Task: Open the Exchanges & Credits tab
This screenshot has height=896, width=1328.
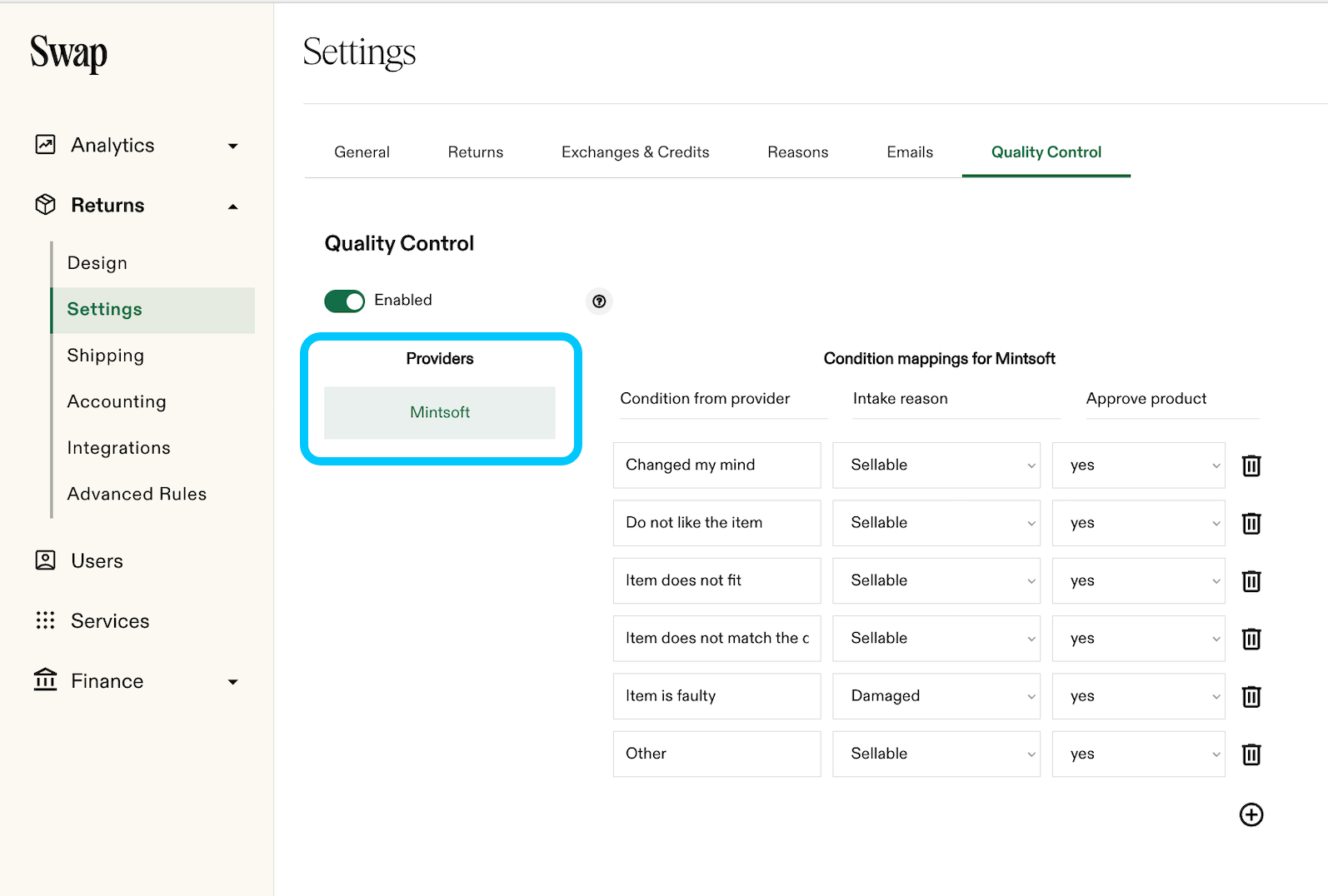Action: [x=636, y=152]
